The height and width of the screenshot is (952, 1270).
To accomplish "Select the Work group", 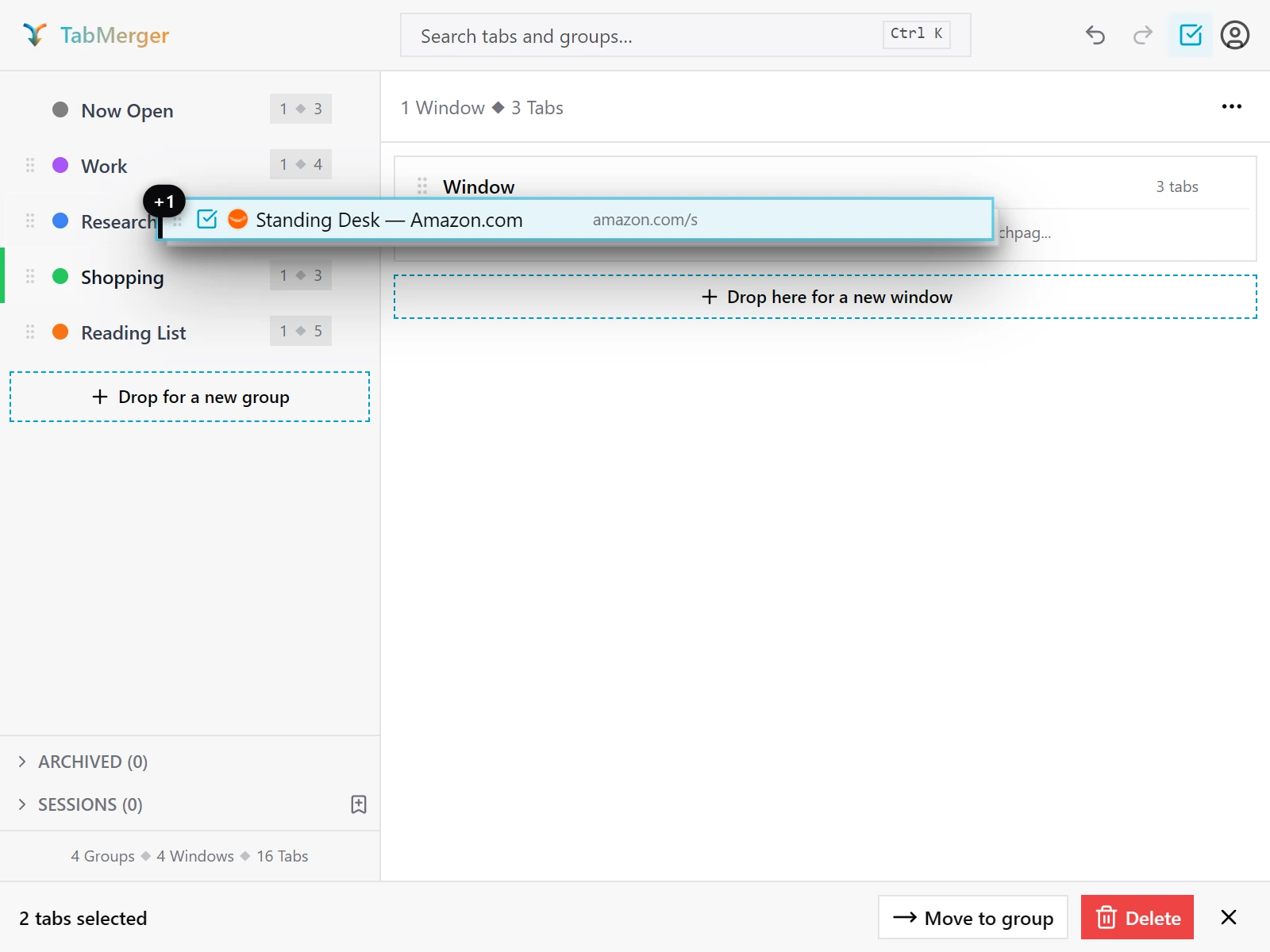I will (x=190, y=165).
